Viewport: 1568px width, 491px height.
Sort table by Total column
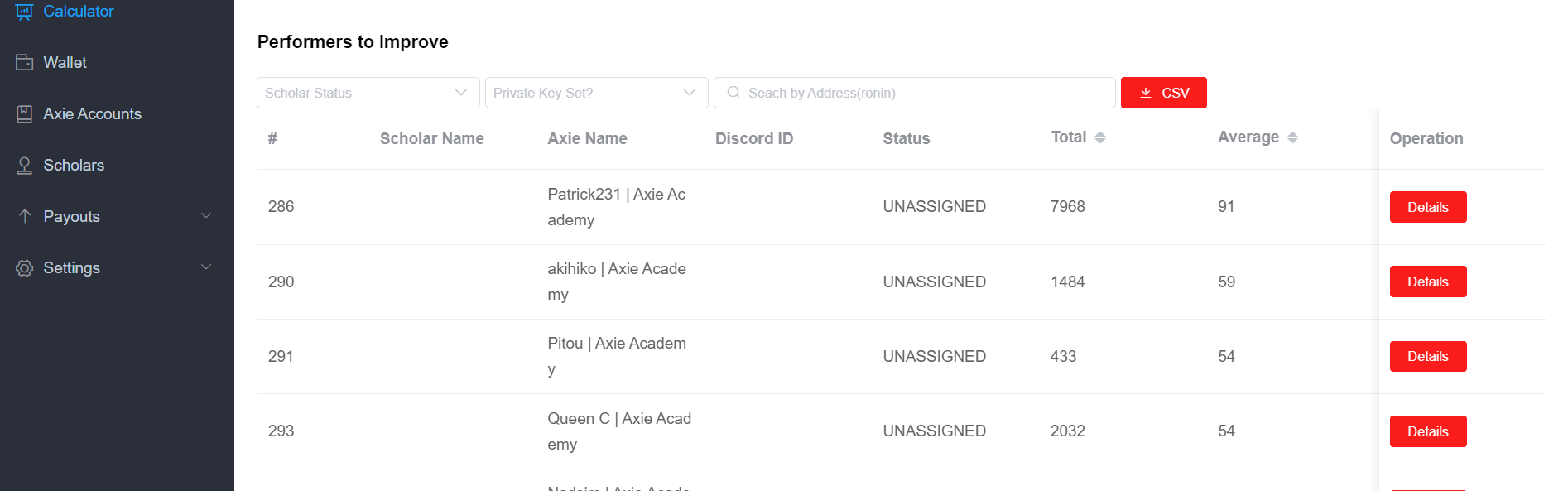pos(1100,137)
